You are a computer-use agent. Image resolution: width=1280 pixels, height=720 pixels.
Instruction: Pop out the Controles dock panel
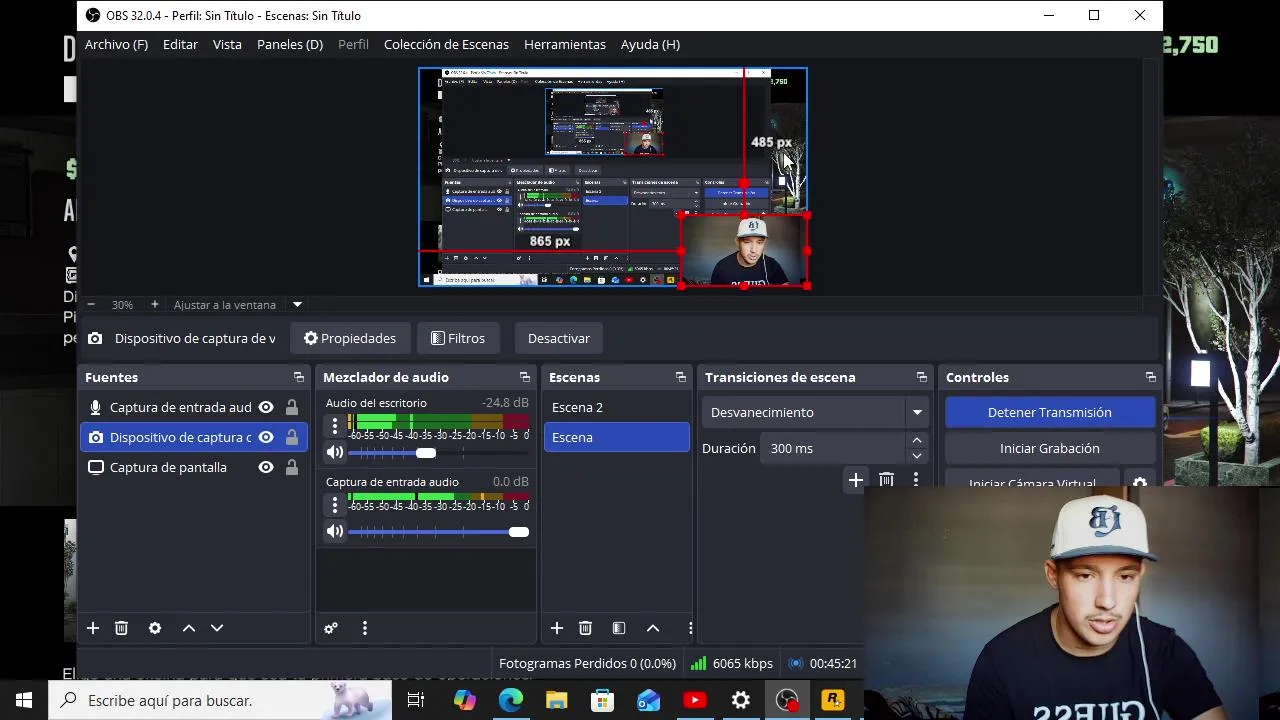click(x=1151, y=377)
